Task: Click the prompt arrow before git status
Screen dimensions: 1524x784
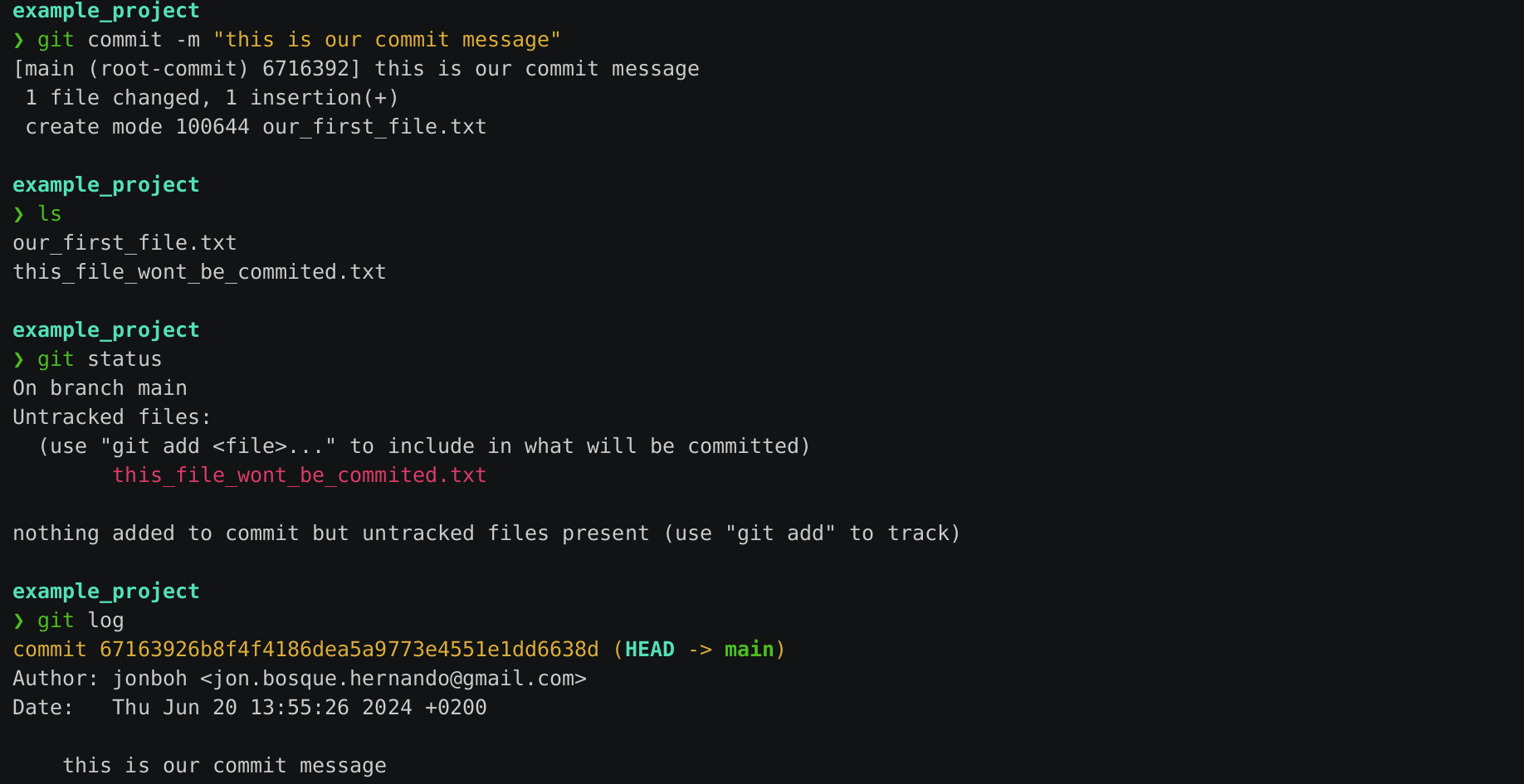Action: [18, 360]
